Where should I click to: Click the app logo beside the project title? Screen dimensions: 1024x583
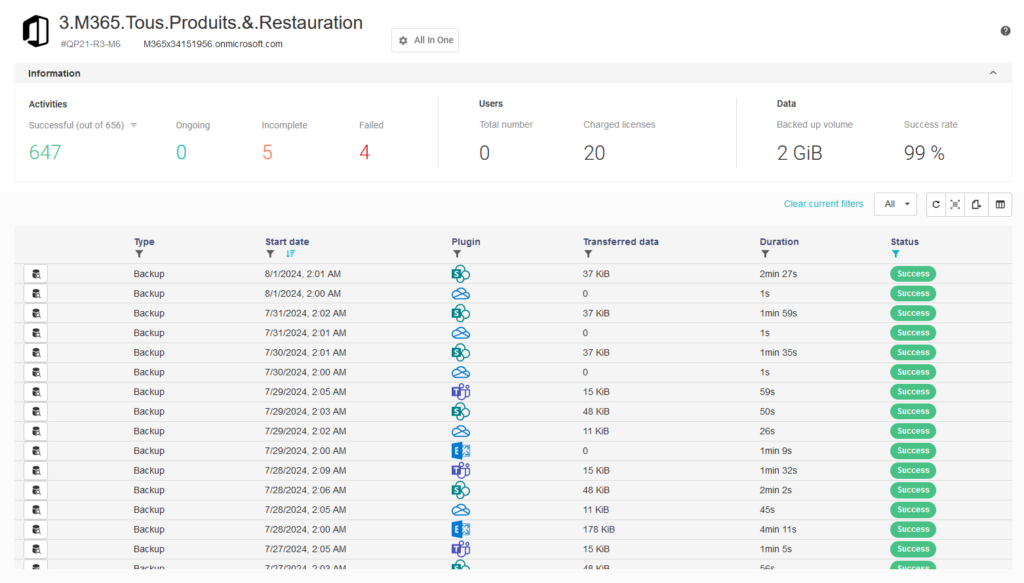[x=36, y=31]
